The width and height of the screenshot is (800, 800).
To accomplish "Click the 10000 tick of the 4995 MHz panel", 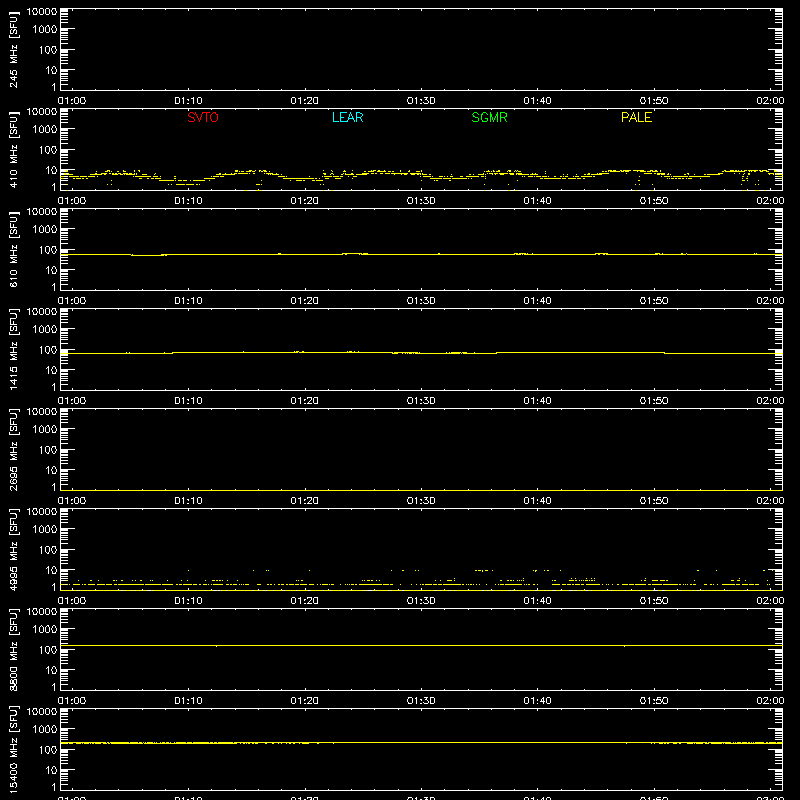I will (42, 512).
